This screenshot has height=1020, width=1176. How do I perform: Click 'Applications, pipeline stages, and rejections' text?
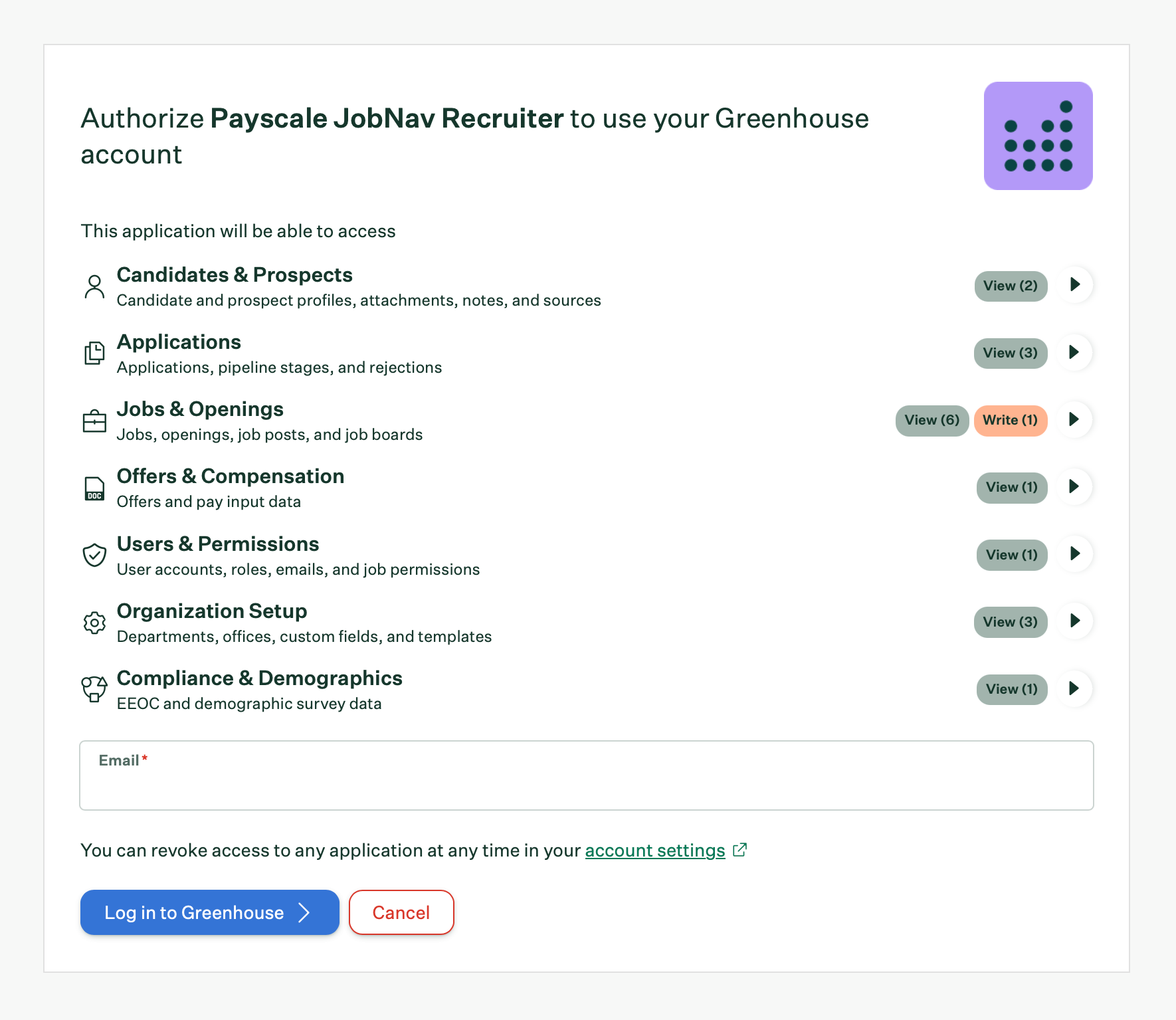[x=279, y=367]
